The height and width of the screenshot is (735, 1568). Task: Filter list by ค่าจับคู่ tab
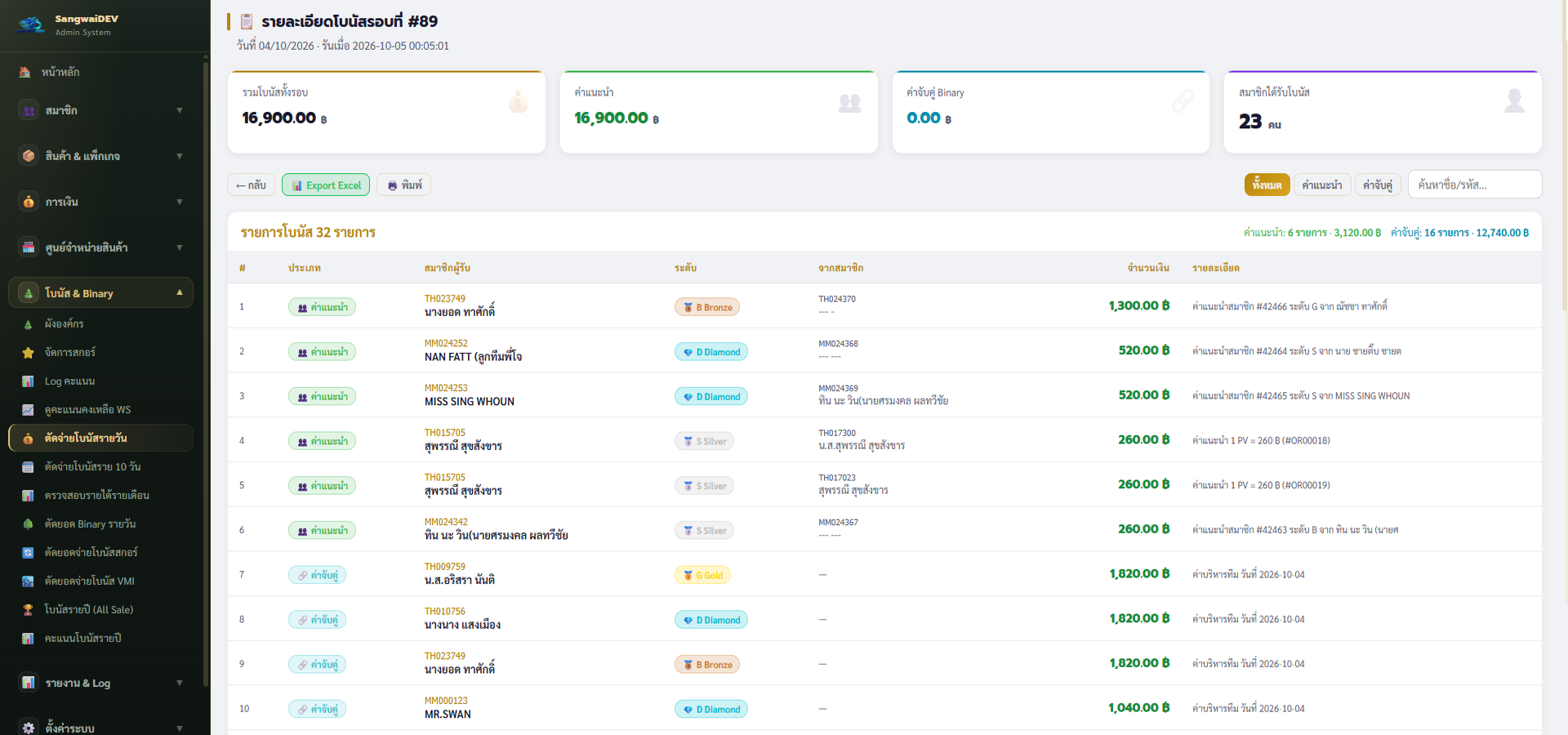pyautogui.click(x=1378, y=185)
